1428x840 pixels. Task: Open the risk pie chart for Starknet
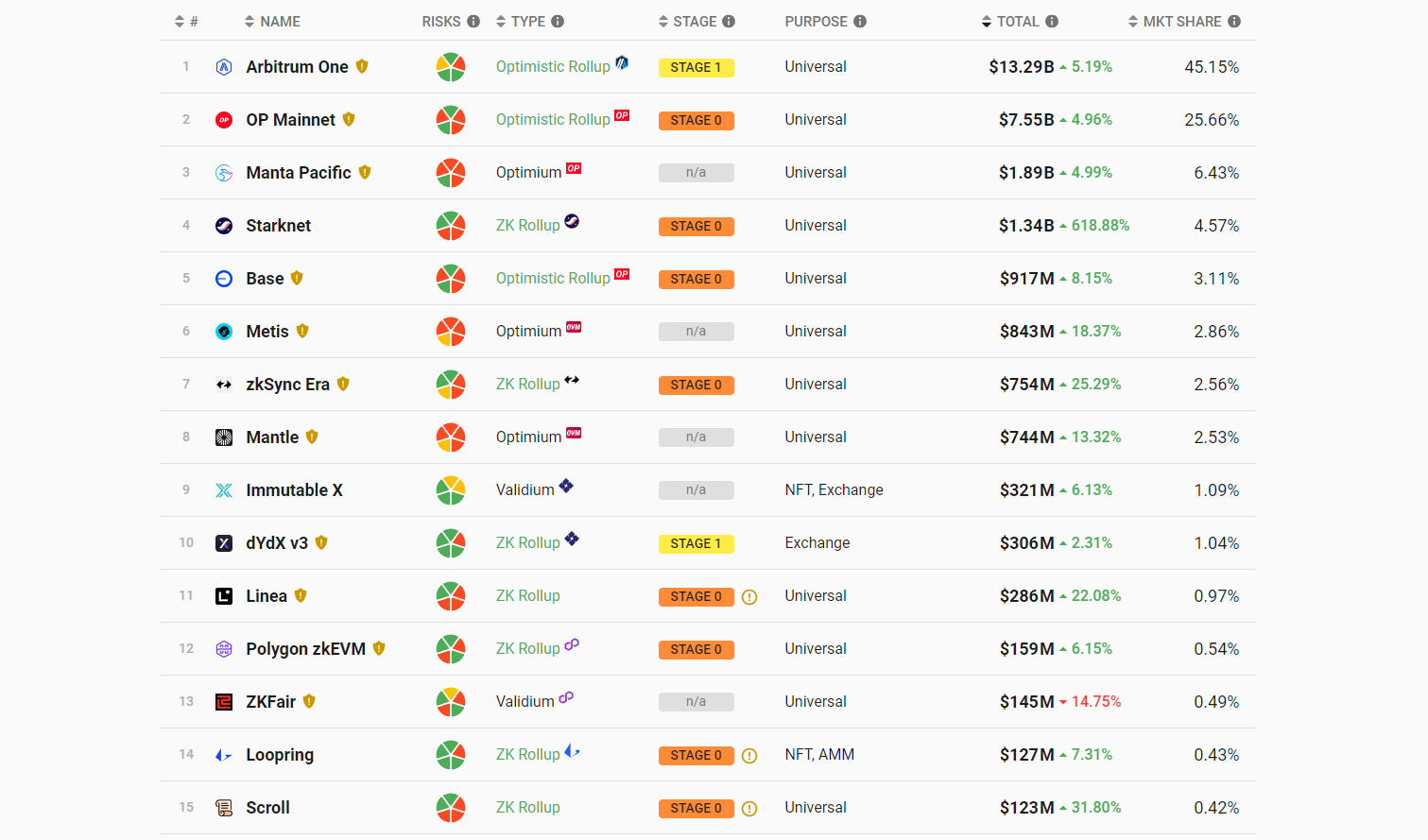[451, 226]
